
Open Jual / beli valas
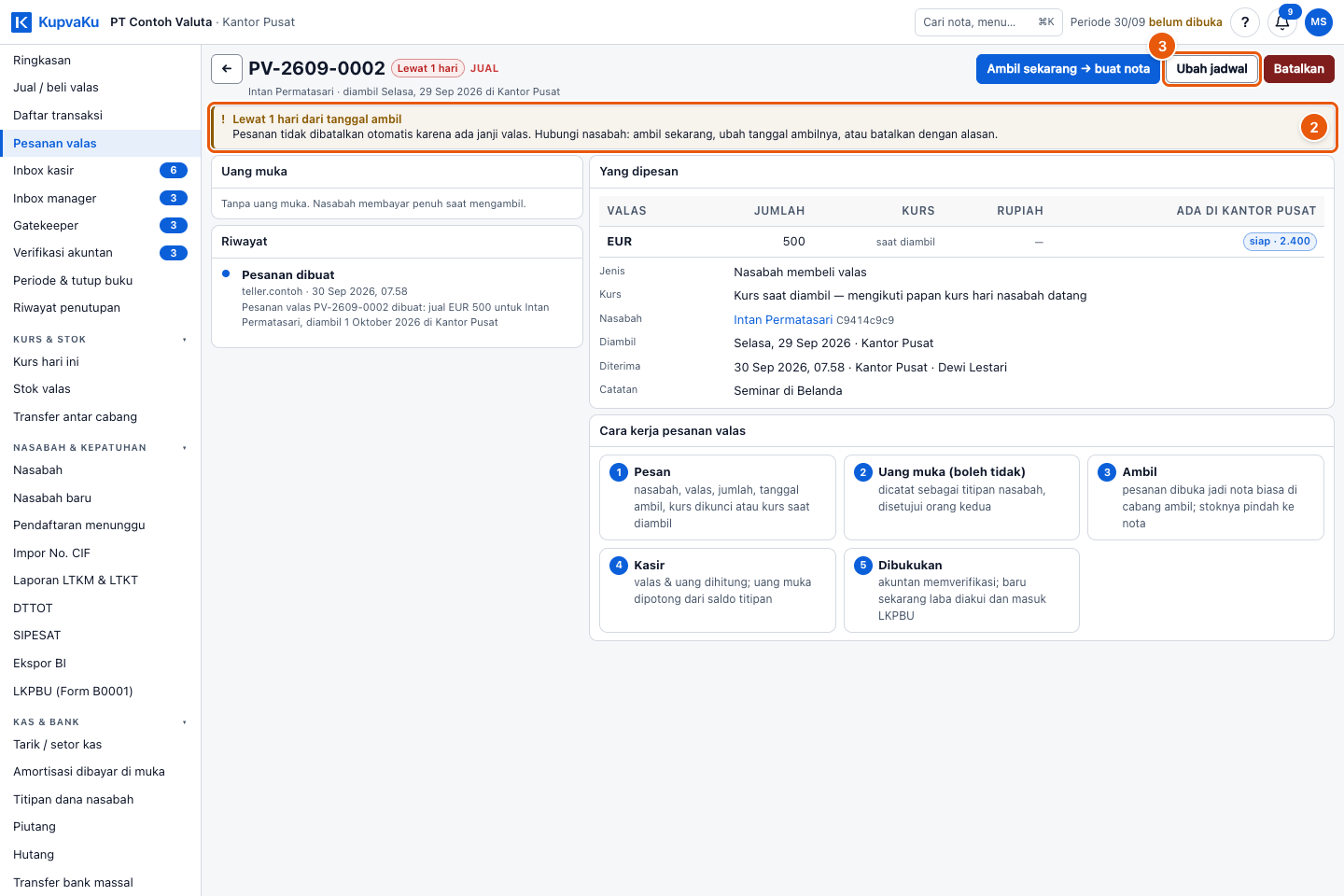(100, 88)
